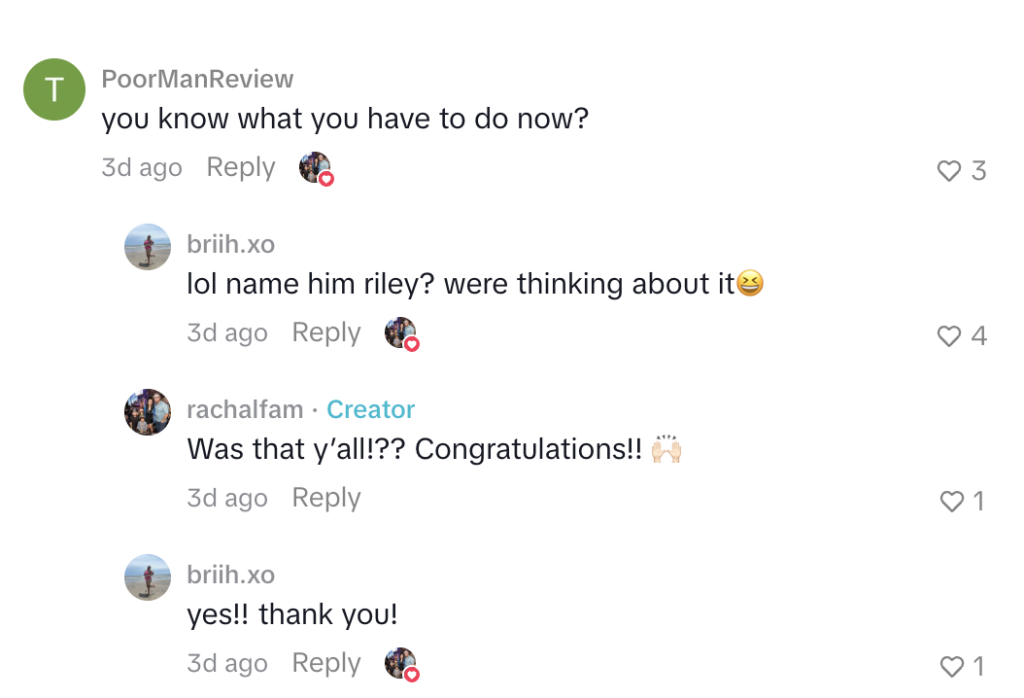Open briih.xo avatar beside 'yes!! thank you!'
This screenshot has height=698, width=1024.
(147, 577)
